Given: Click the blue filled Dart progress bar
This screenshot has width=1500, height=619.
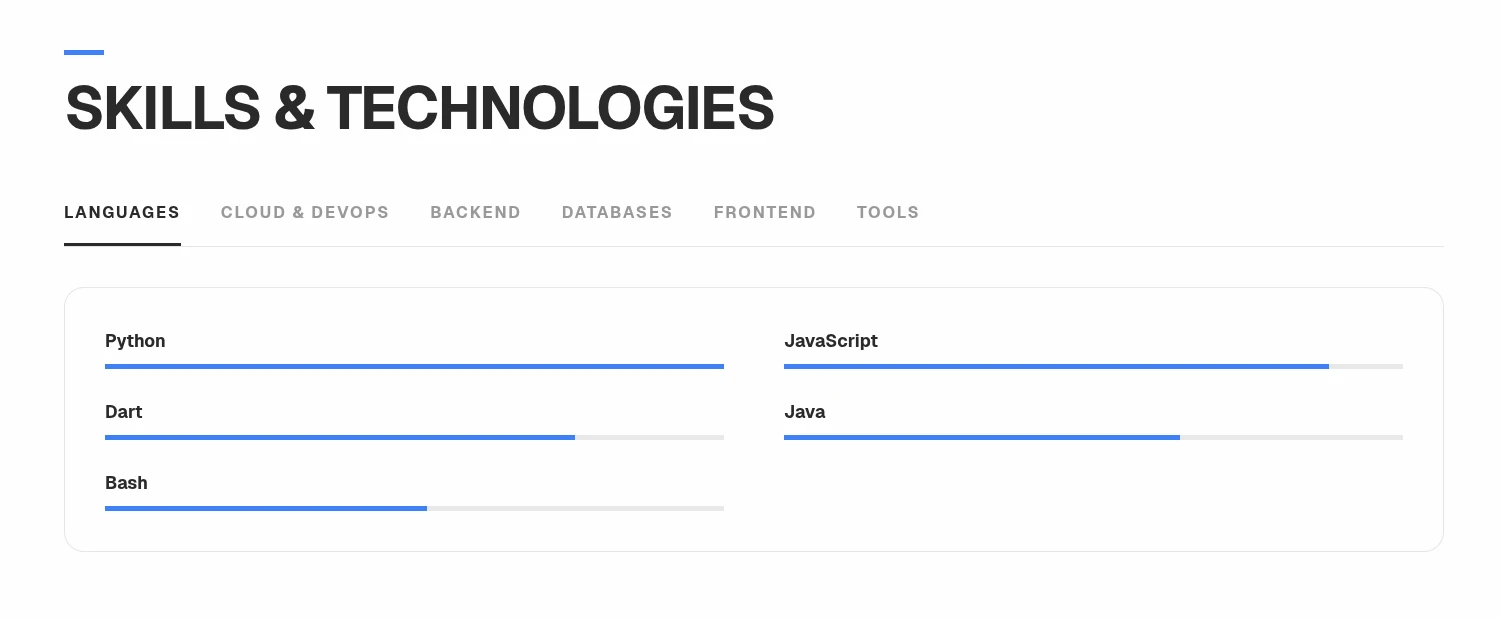Looking at the screenshot, I should pos(340,438).
